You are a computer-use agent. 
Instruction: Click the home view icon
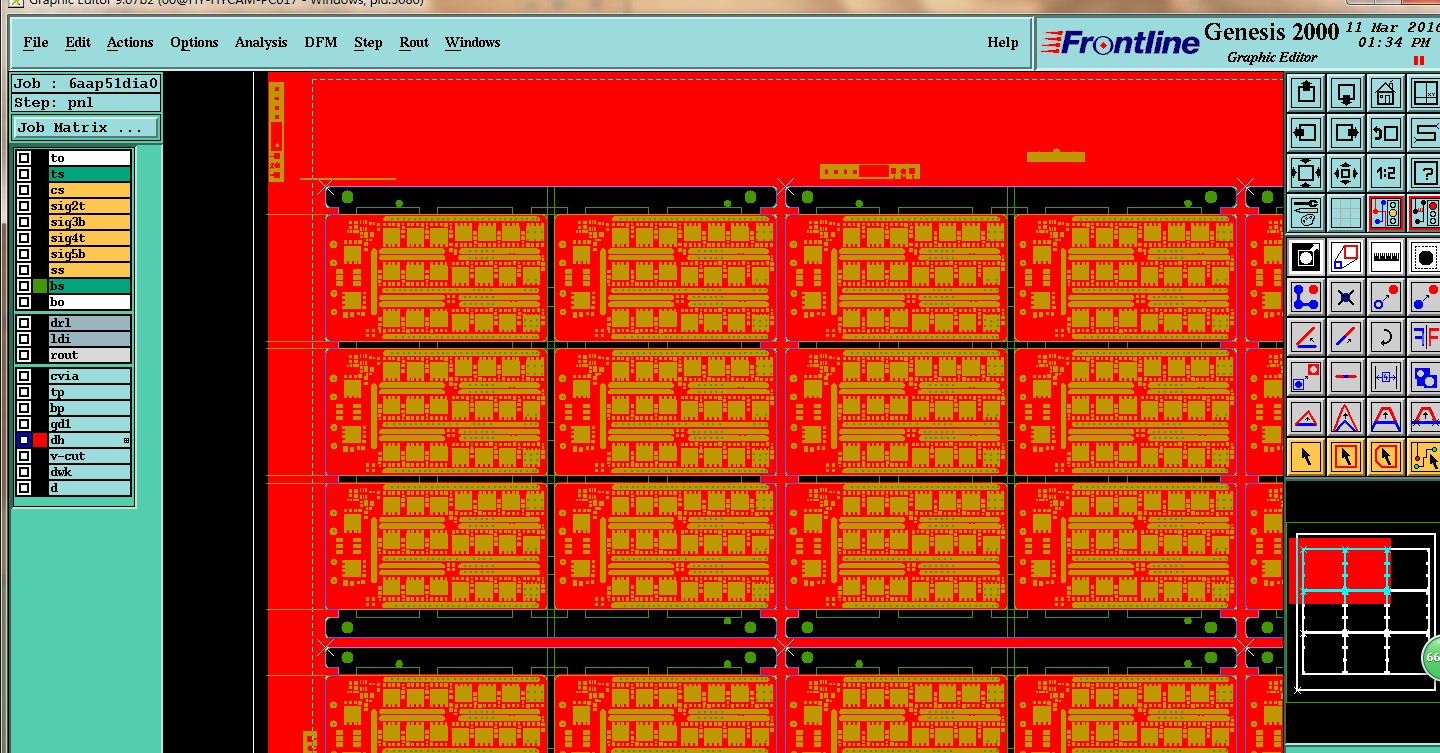1386,94
